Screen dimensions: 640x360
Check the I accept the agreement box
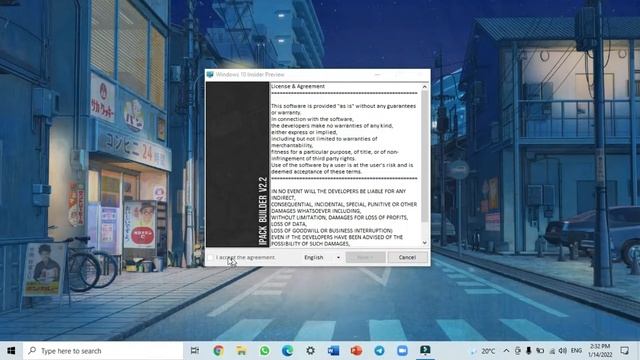(210, 258)
